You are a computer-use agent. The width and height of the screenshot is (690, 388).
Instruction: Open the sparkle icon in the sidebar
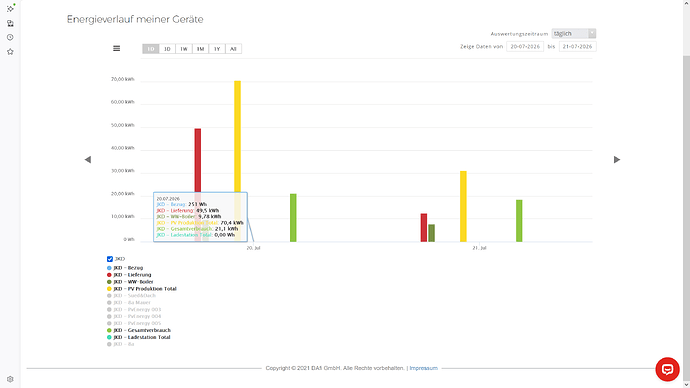[10, 8]
